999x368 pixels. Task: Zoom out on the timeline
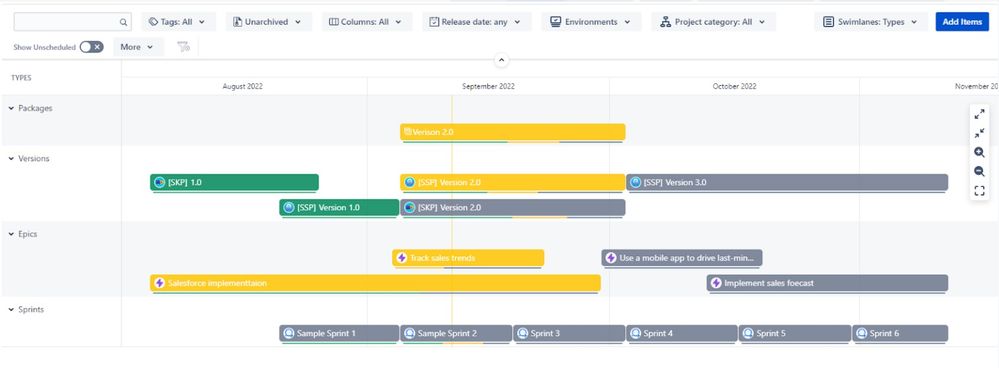click(x=979, y=171)
